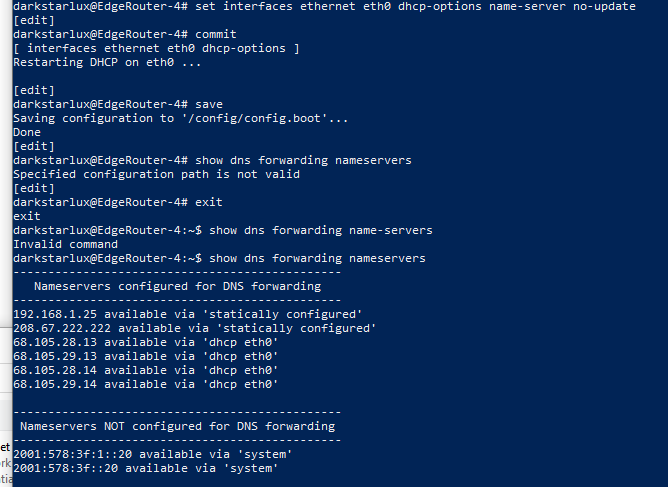
Task: Click the 'Invalid command' error line
Action: click(x=66, y=244)
